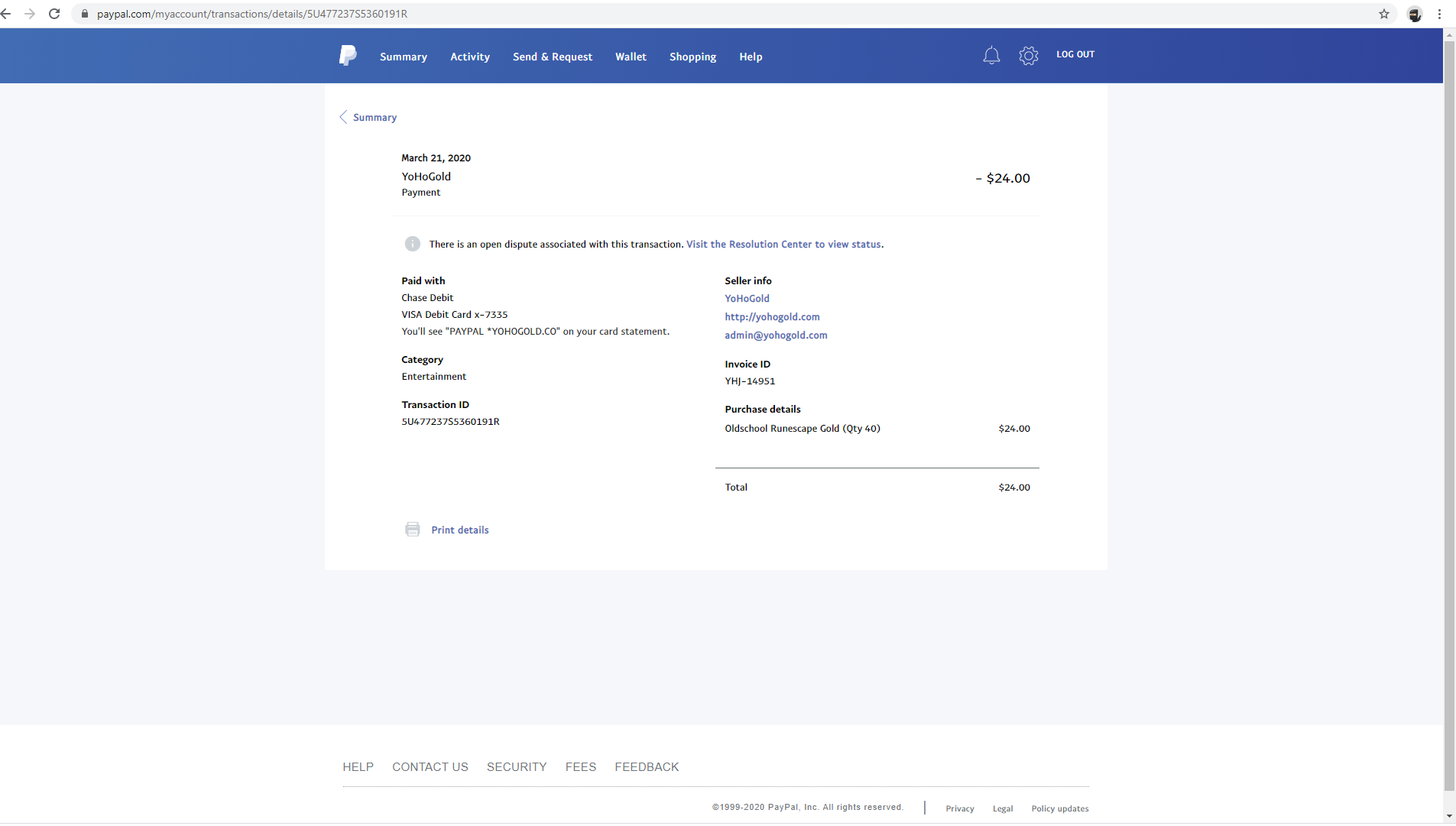Click the dispute info icon
The image size is (1456, 826).
(x=413, y=244)
